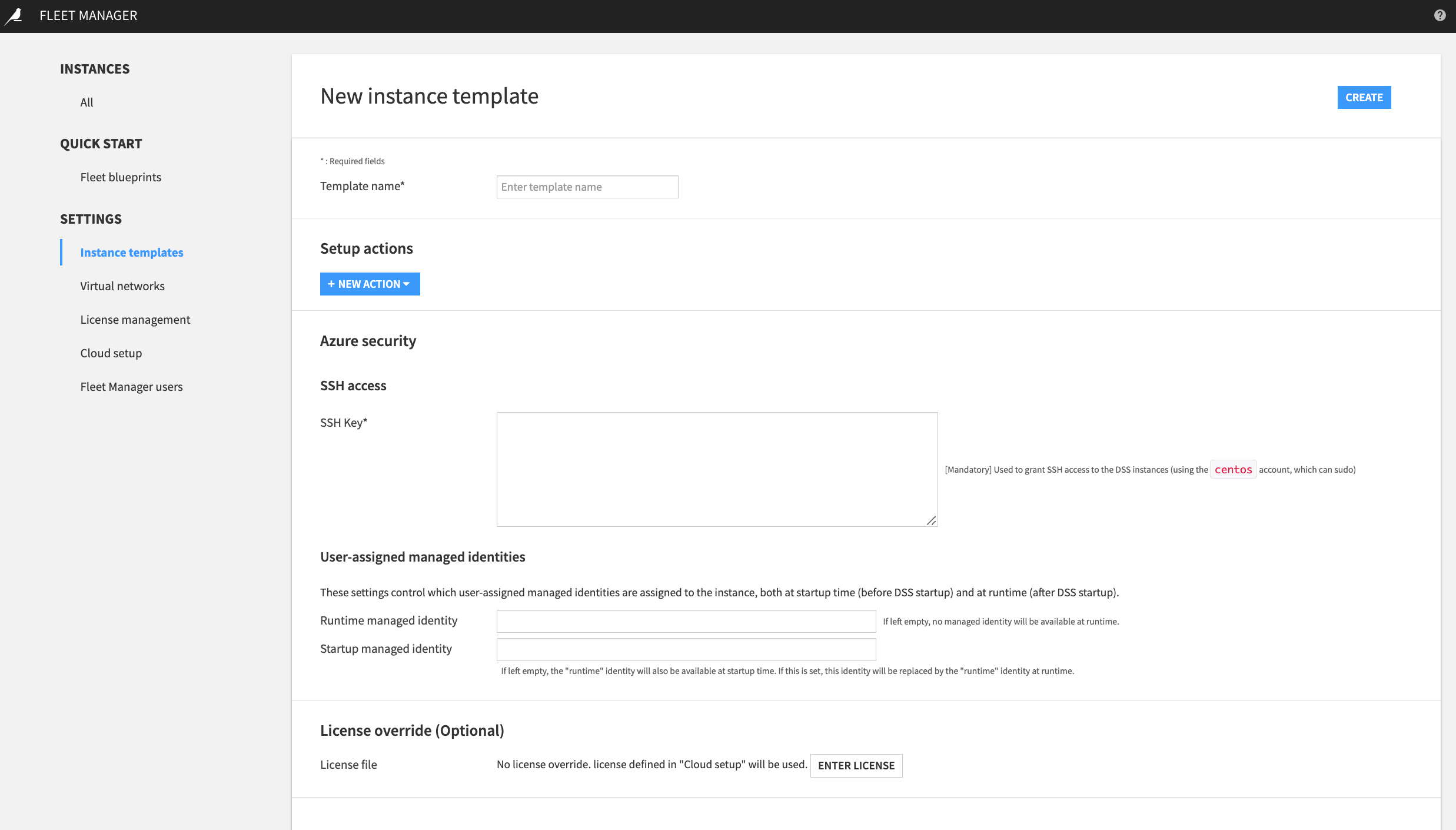Select the Startup managed identity field
The image size is (1456, 830).
tap(686, 649)
